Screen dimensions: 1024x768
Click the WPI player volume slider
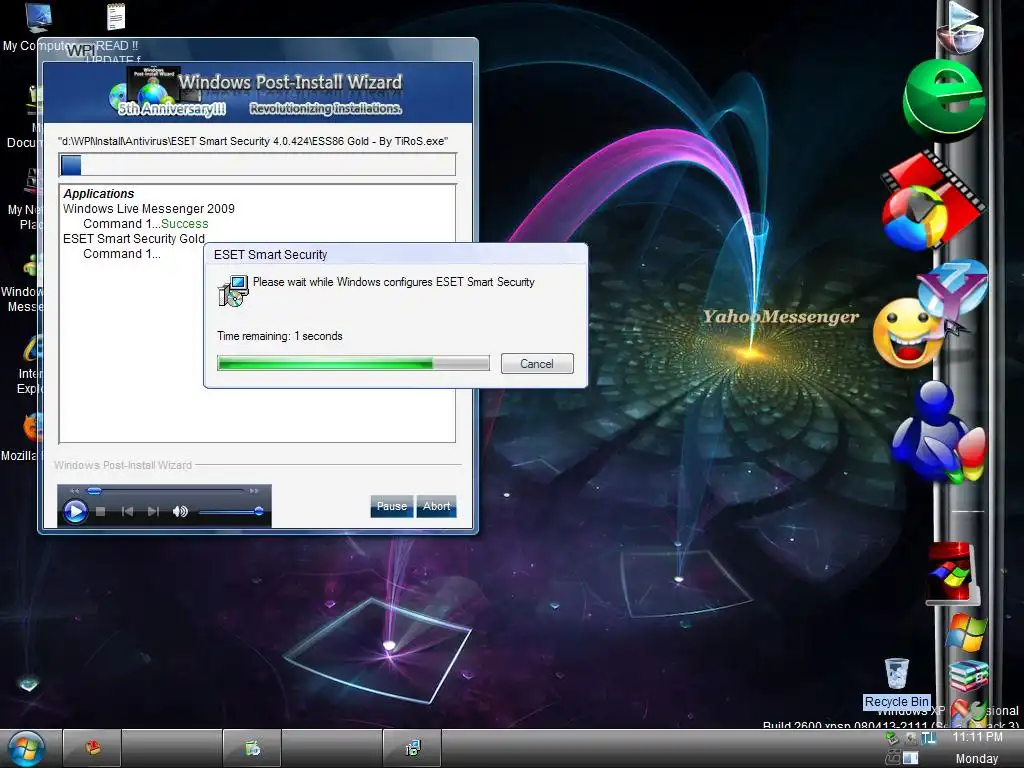point(231,511)
